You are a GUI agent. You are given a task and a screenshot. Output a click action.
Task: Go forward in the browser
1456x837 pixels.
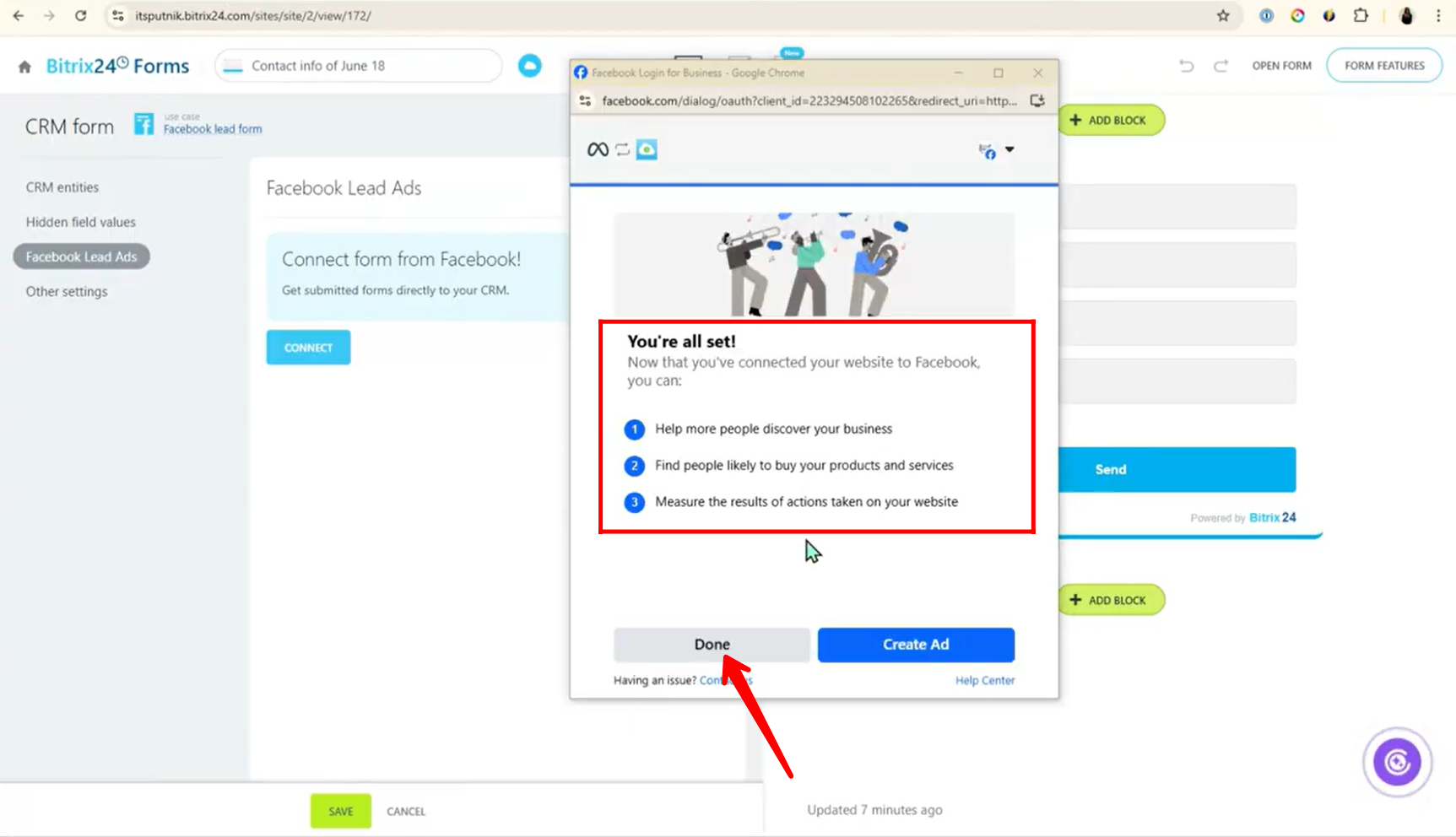(49, 16)
